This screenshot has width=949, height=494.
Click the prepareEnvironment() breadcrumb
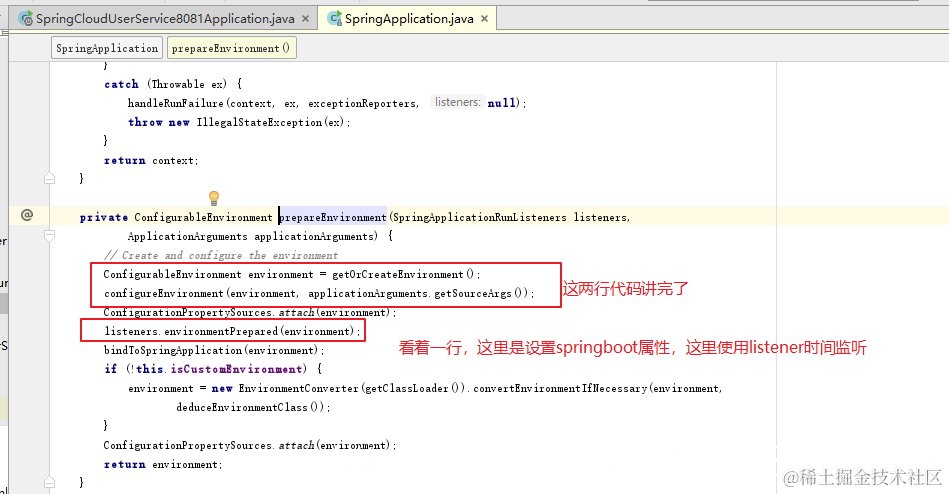point(231,48)
